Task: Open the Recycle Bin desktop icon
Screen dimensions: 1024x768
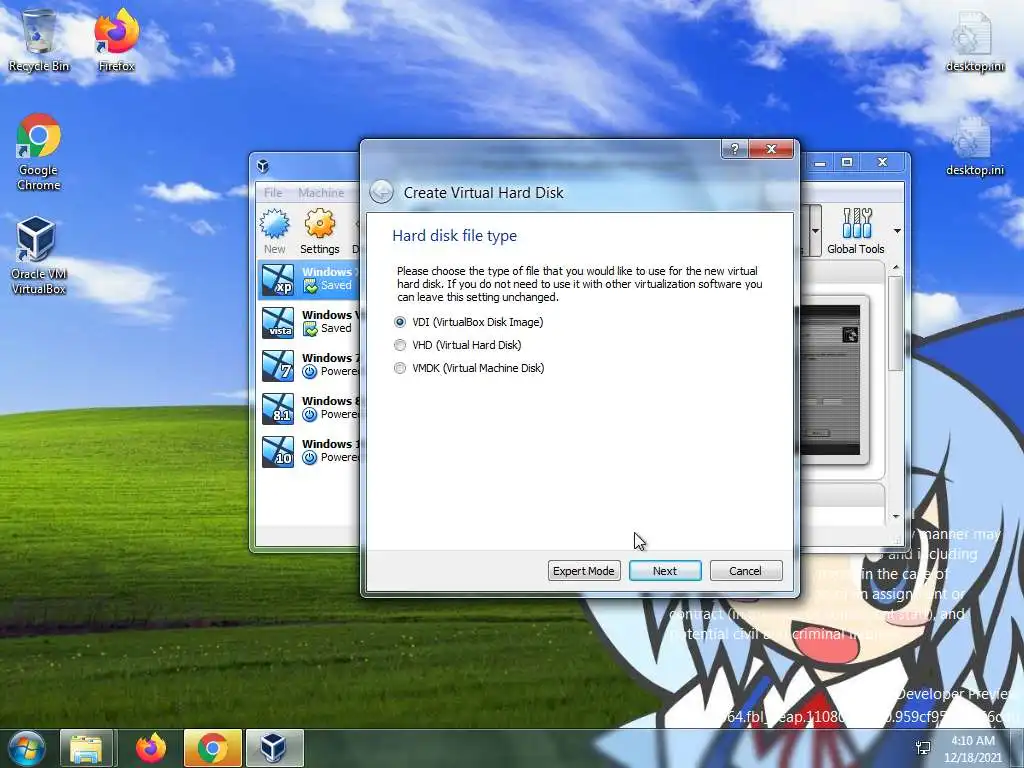Action: coord(39,40)
